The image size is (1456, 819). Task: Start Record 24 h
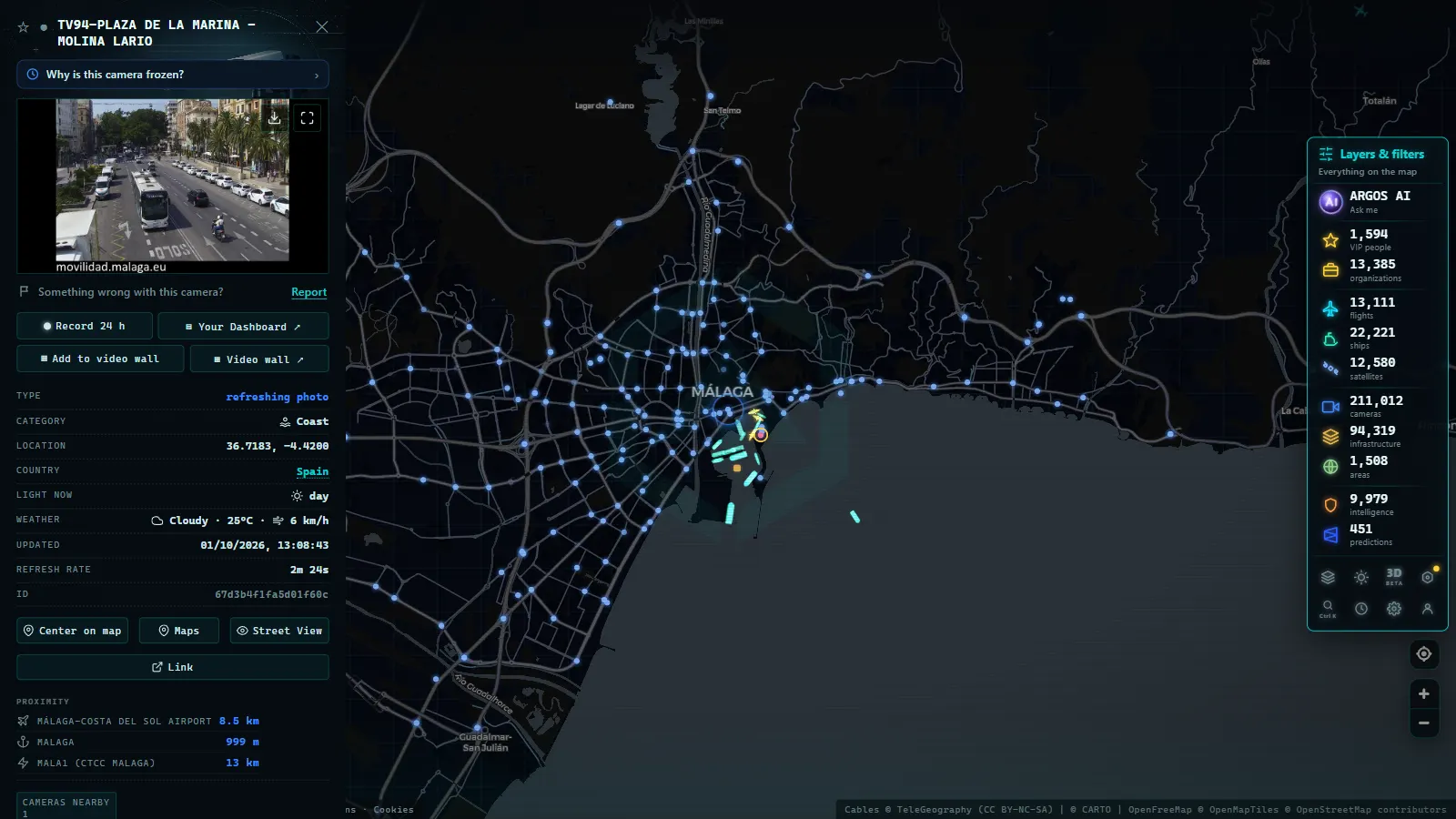[85, 326]
